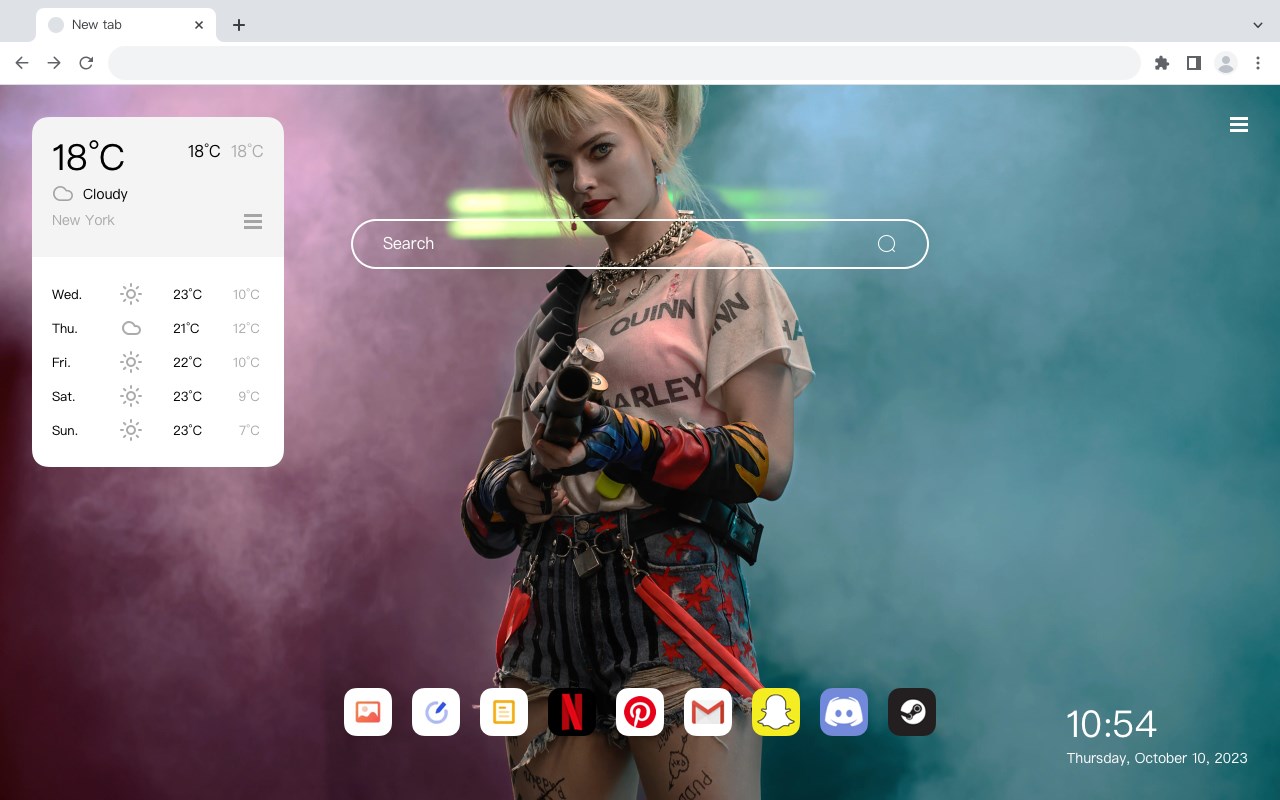Click Sunday's 7°C low temperature

[249, 430]
